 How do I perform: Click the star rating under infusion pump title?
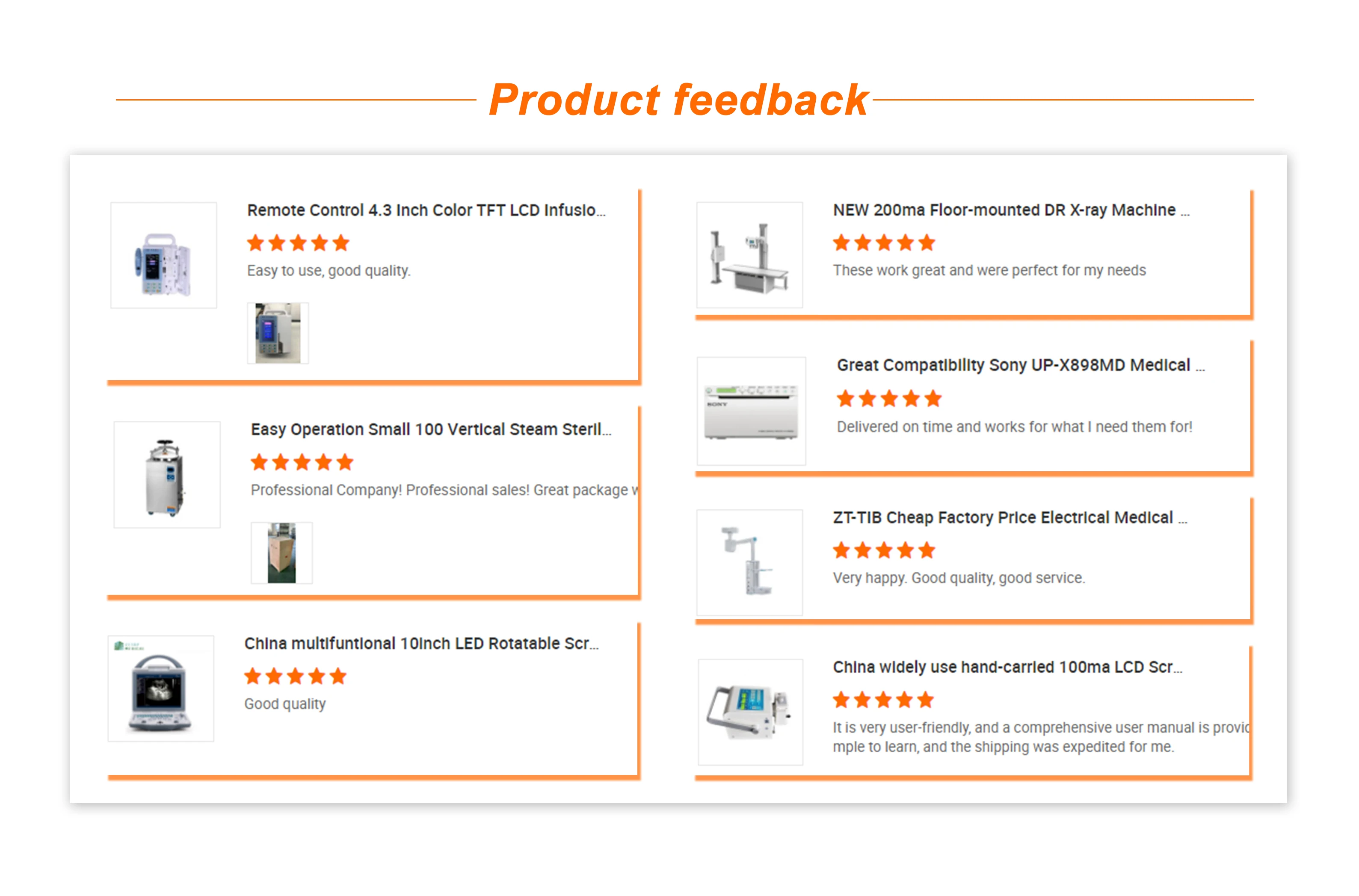[x=298, y=243]
